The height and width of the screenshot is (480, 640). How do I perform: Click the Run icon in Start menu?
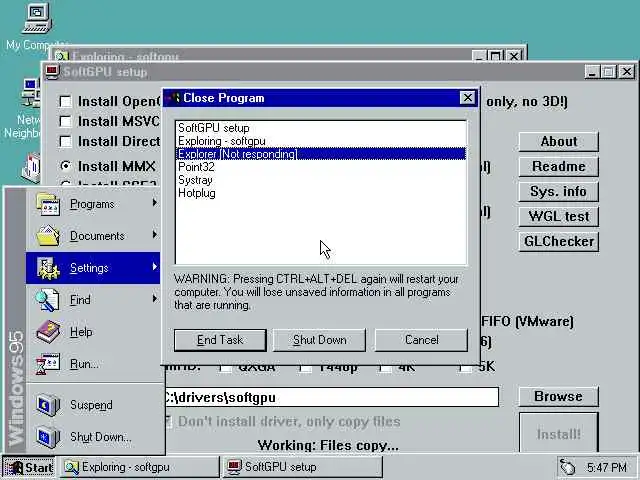click(48, 364)
